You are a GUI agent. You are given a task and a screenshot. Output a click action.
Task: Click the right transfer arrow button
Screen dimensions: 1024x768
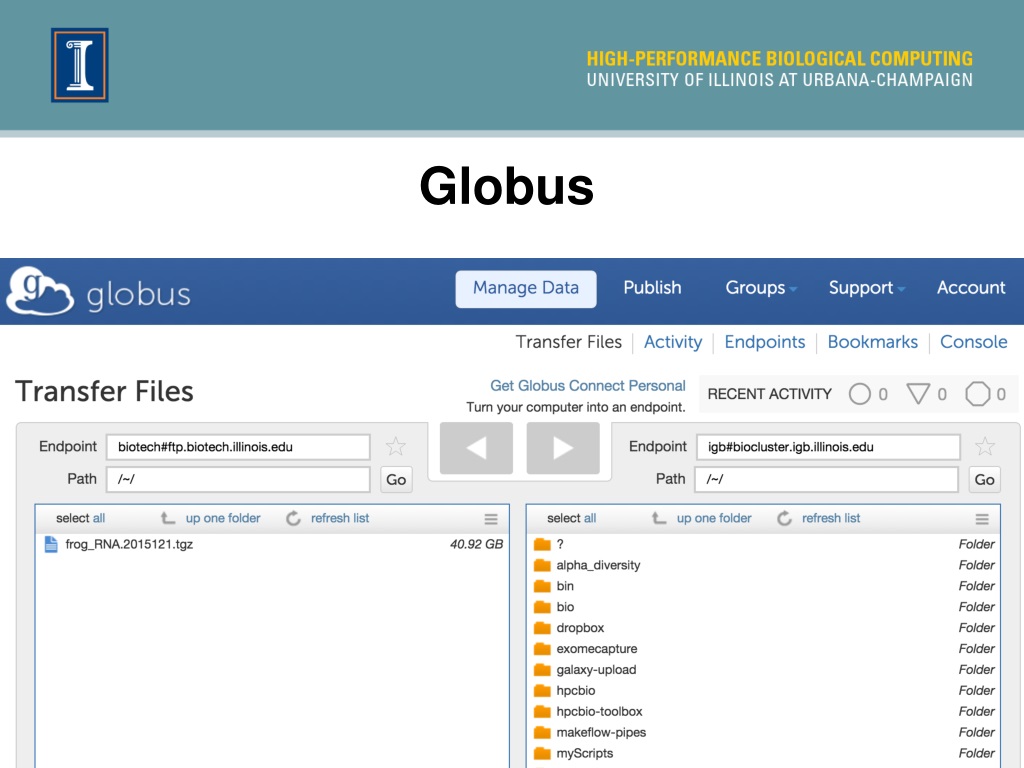(563, 448)
